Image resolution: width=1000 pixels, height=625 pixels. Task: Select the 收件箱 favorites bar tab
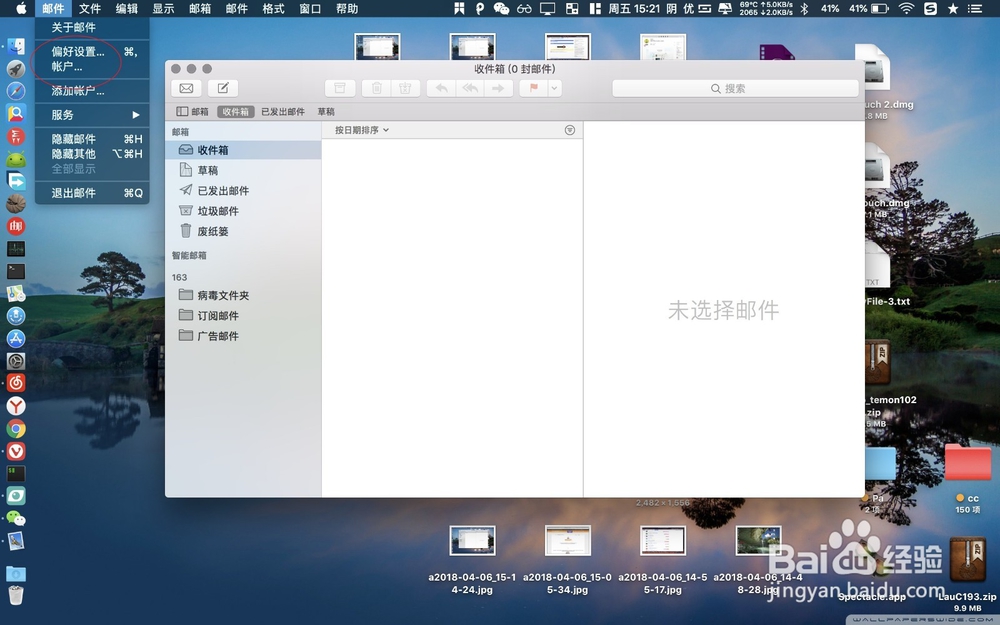tap(235, 112)
